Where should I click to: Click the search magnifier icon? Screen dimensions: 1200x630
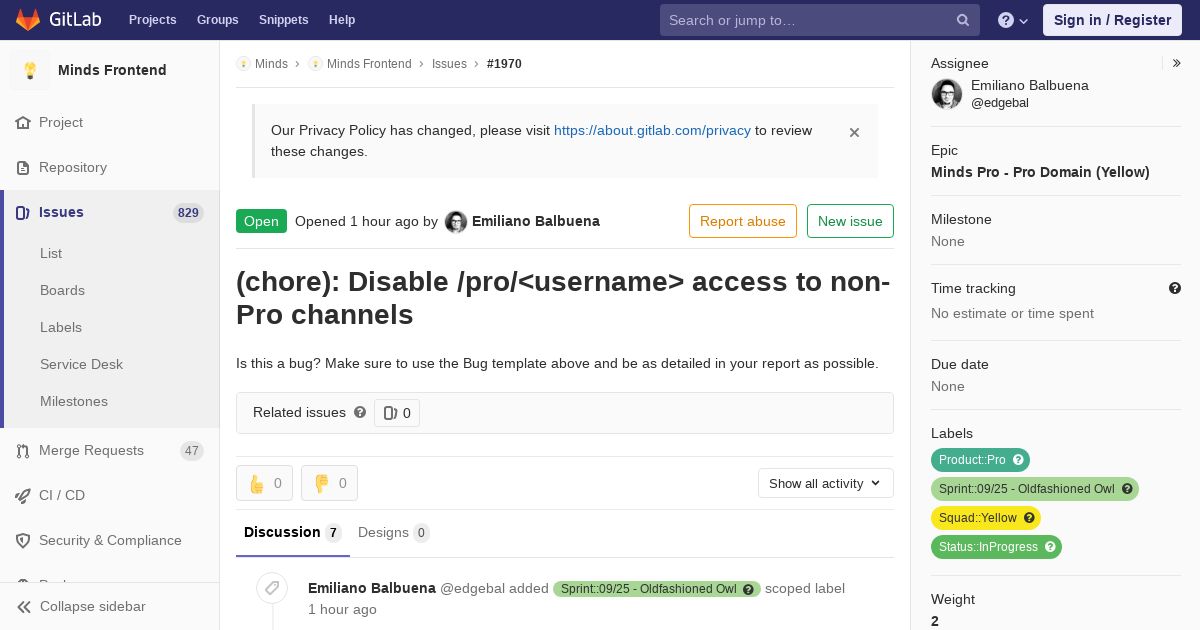(963, 20)
